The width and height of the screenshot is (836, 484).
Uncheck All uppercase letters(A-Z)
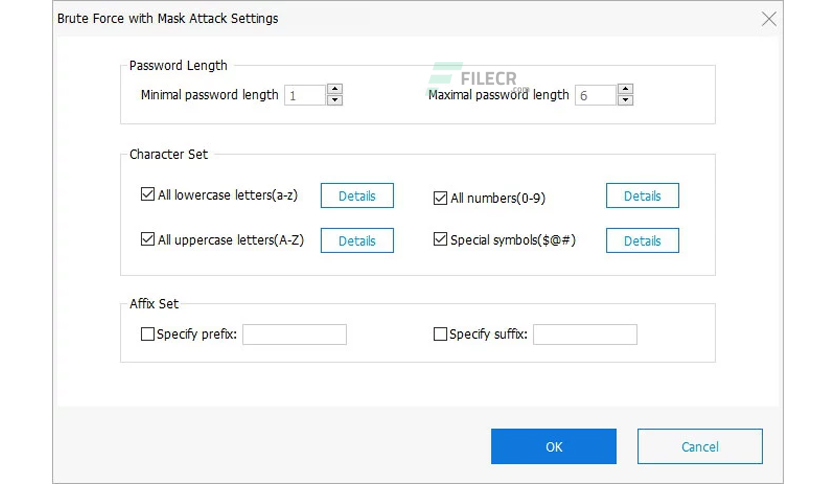148,239
